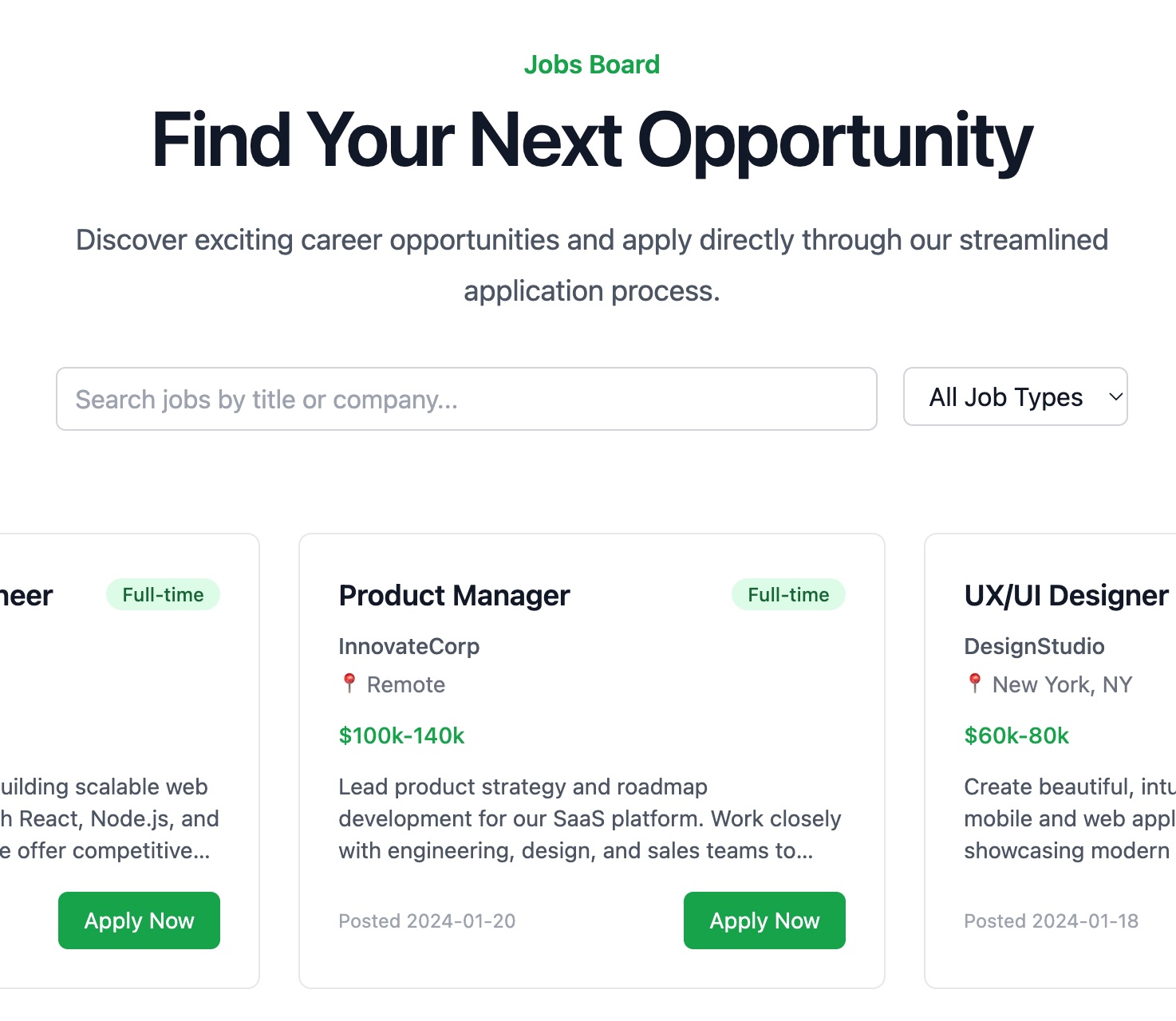Click the DesignStudio company name

click(x=1035, y=646)
